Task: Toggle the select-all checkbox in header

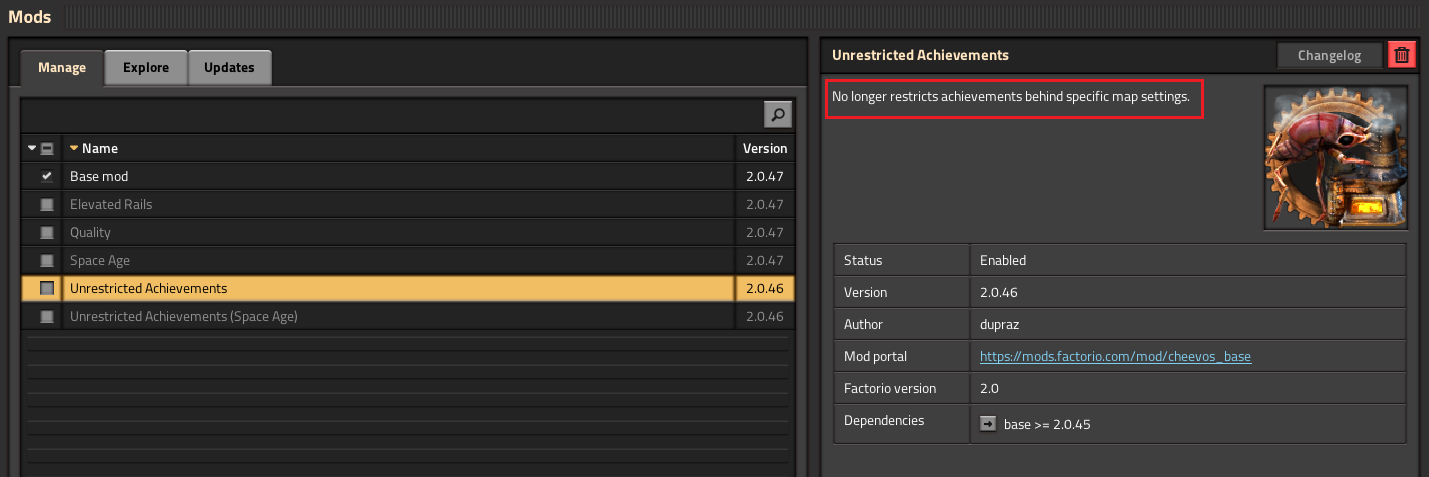Action: (47, 148)
